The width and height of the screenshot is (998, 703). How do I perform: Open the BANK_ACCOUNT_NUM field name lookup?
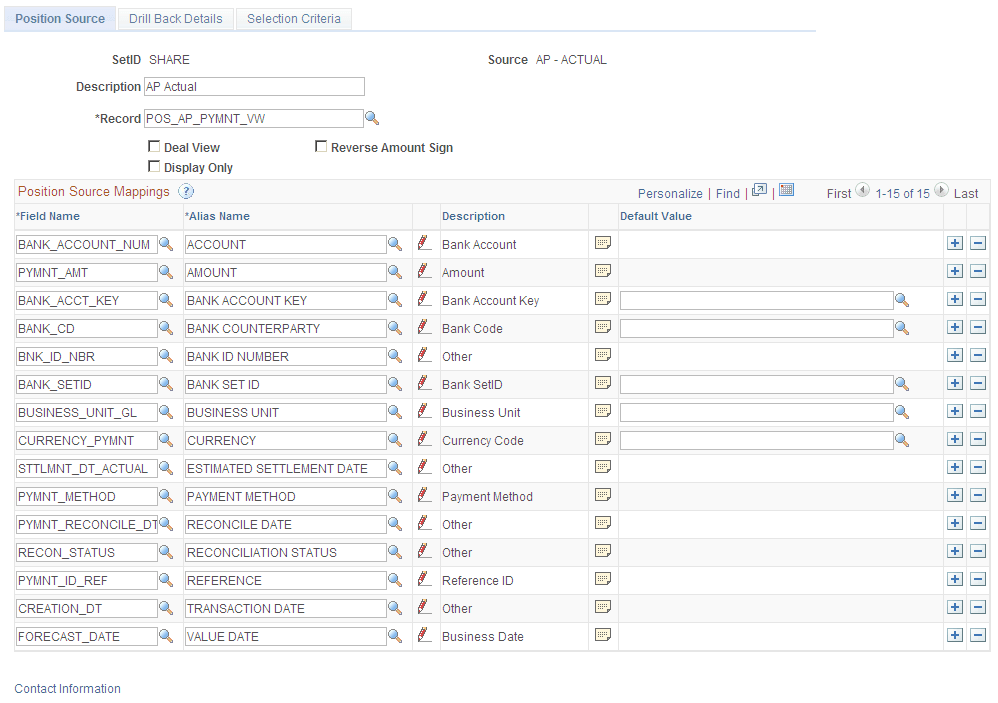(167, 243)
